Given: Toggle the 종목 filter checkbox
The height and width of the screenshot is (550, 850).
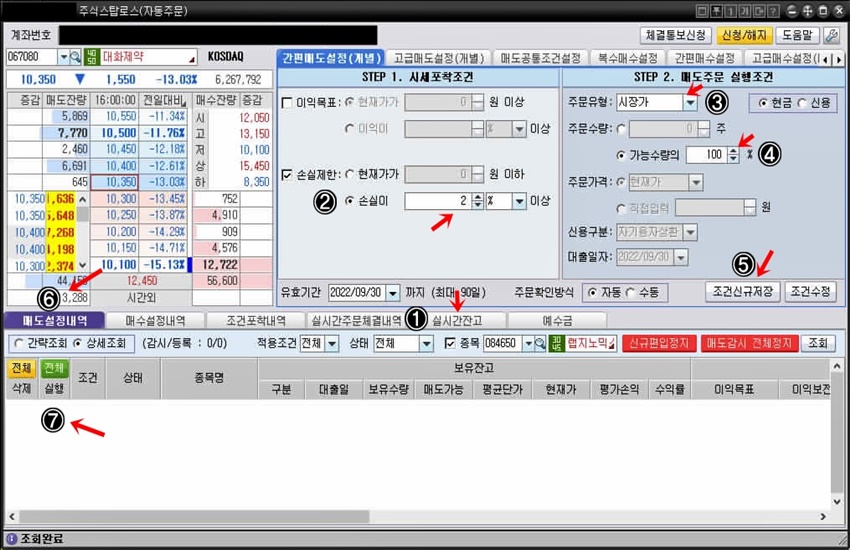Looking at the screenshot, I should [x=450, y=344].
